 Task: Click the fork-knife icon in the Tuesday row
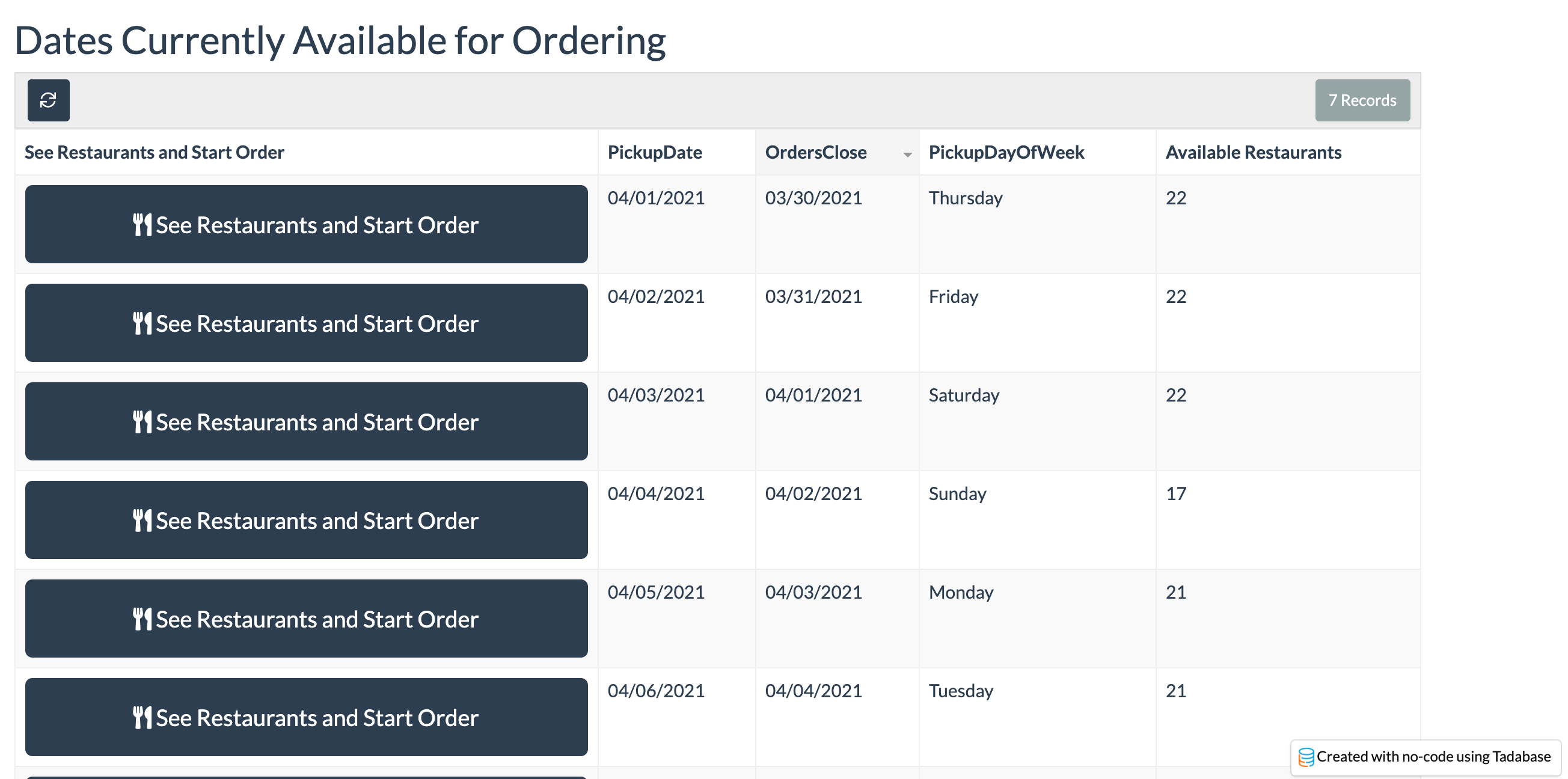pos(142,718)
